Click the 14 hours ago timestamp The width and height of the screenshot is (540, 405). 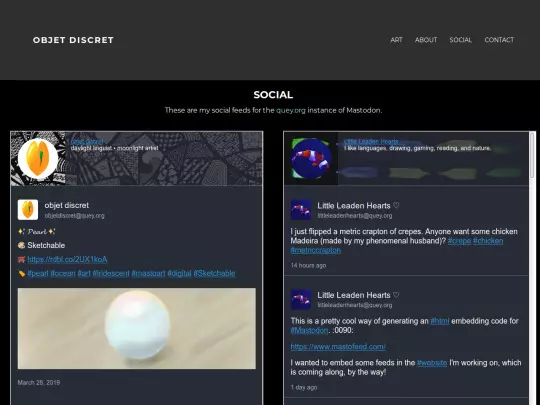pyautogui.click(x=308, y=266)
